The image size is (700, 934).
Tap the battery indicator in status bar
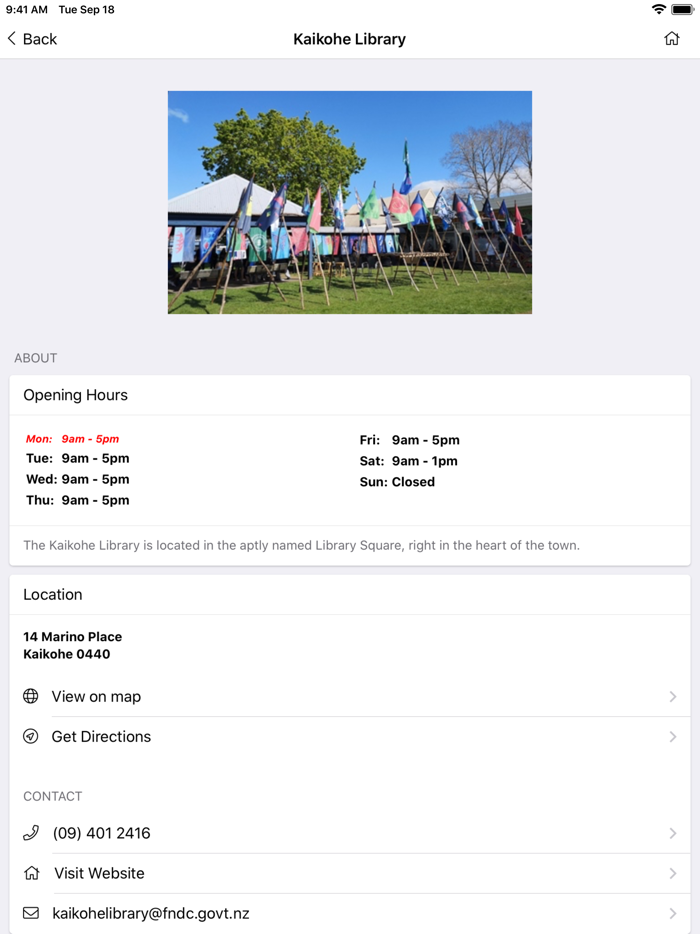[683, 9]
